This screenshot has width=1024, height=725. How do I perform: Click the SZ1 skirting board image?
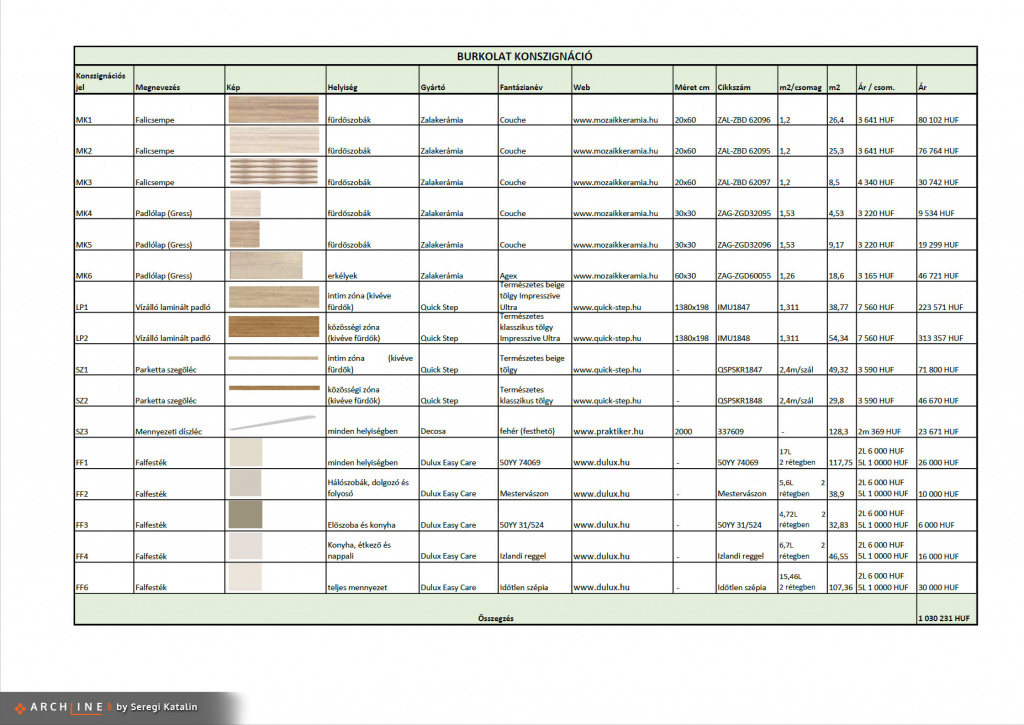[x=274, y=358]
